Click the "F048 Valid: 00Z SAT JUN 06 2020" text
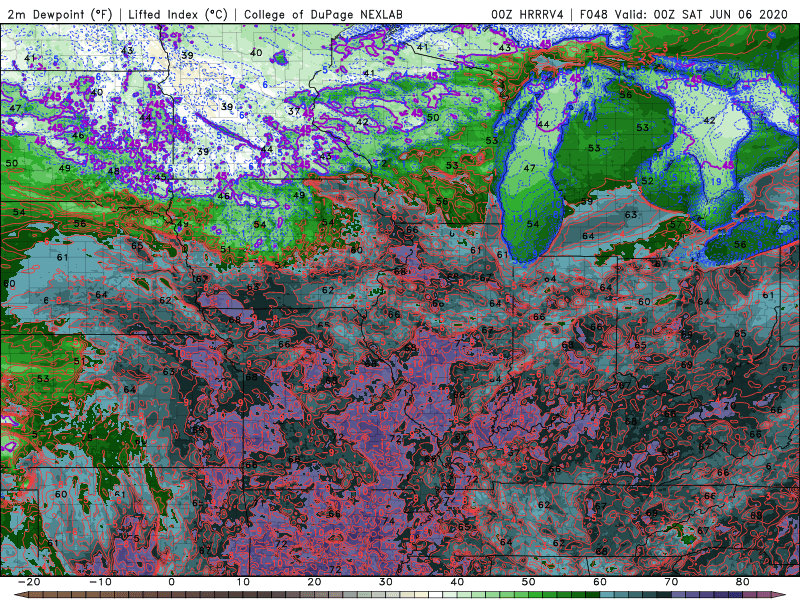The width and height of the screenshot is (800, 600). 684,14
